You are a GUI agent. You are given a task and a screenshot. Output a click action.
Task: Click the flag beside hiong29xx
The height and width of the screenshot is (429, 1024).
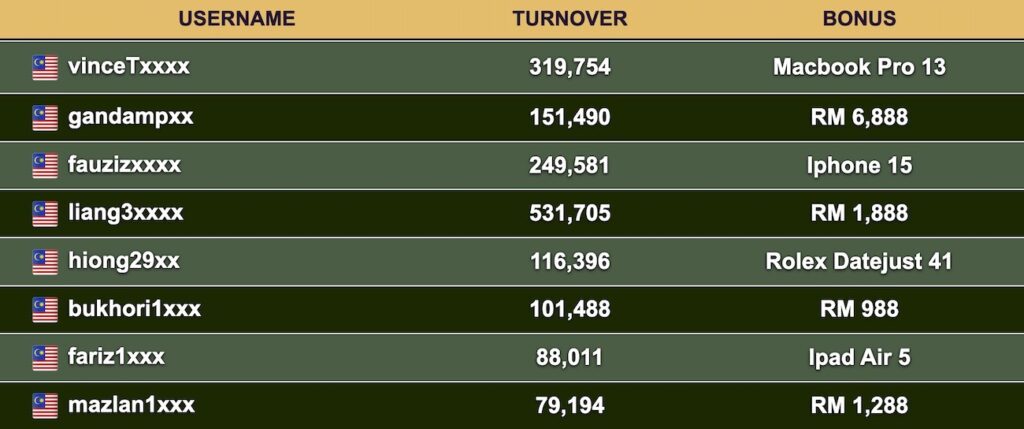(45, 262)
